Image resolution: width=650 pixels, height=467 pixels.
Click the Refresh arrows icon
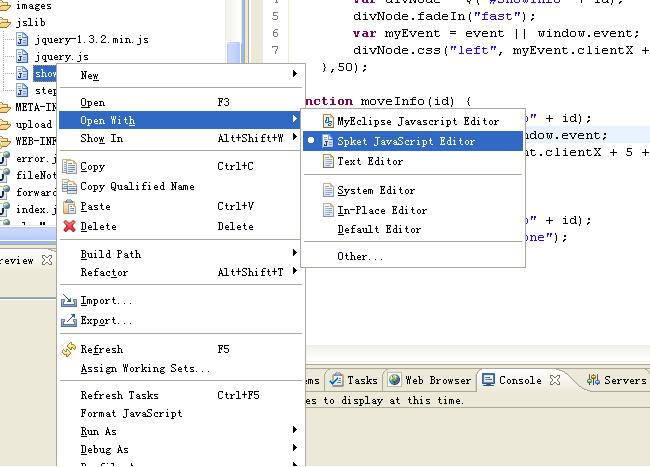click(69, 349)
